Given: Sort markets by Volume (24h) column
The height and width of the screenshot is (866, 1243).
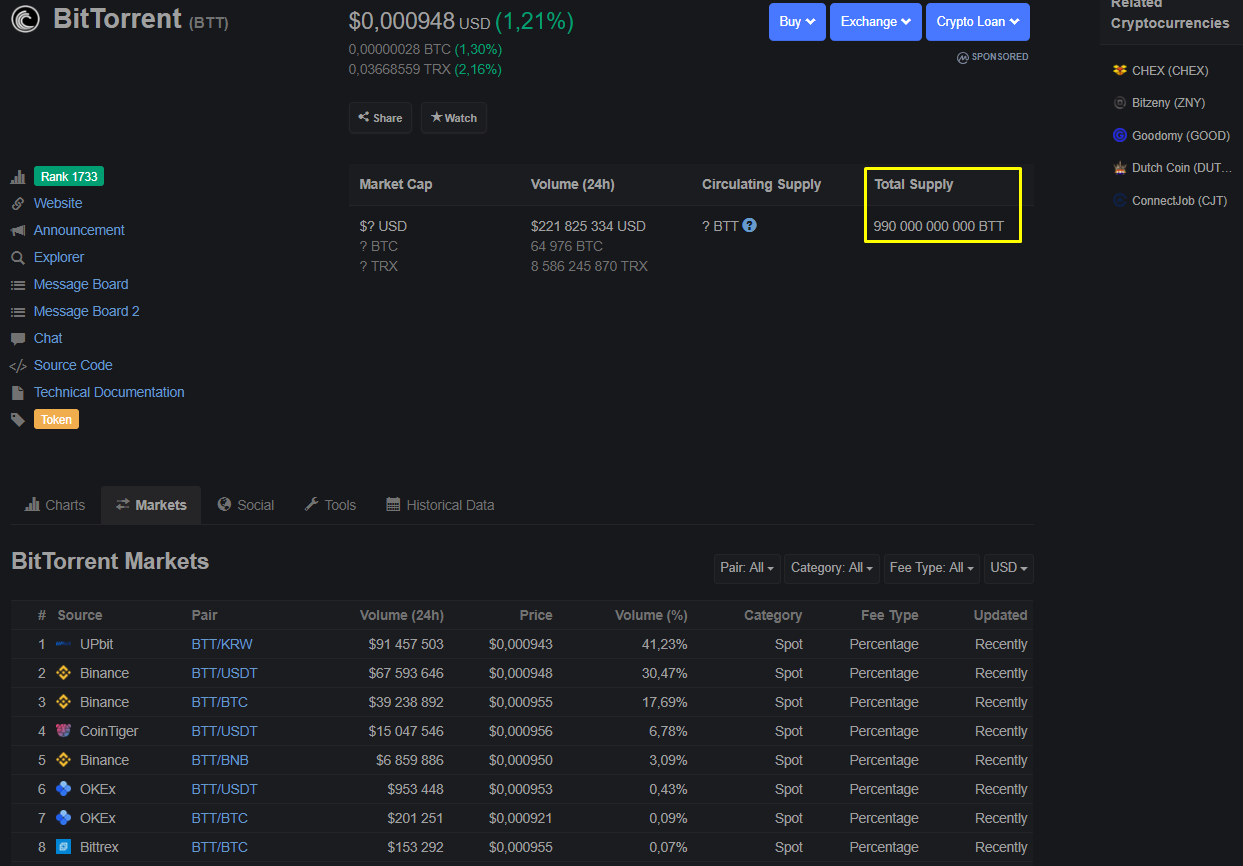Looking at the screenshot, I should 401,615.
